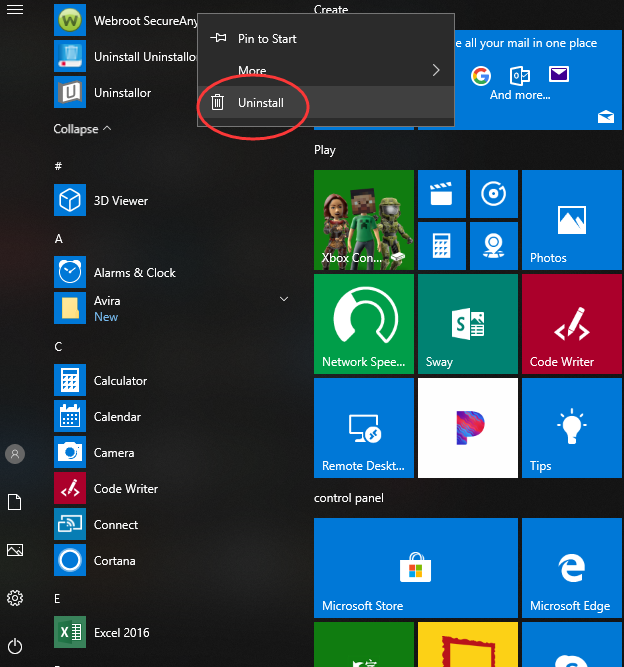
Task: Open the Code Writer tile
Action: (572, 324)
